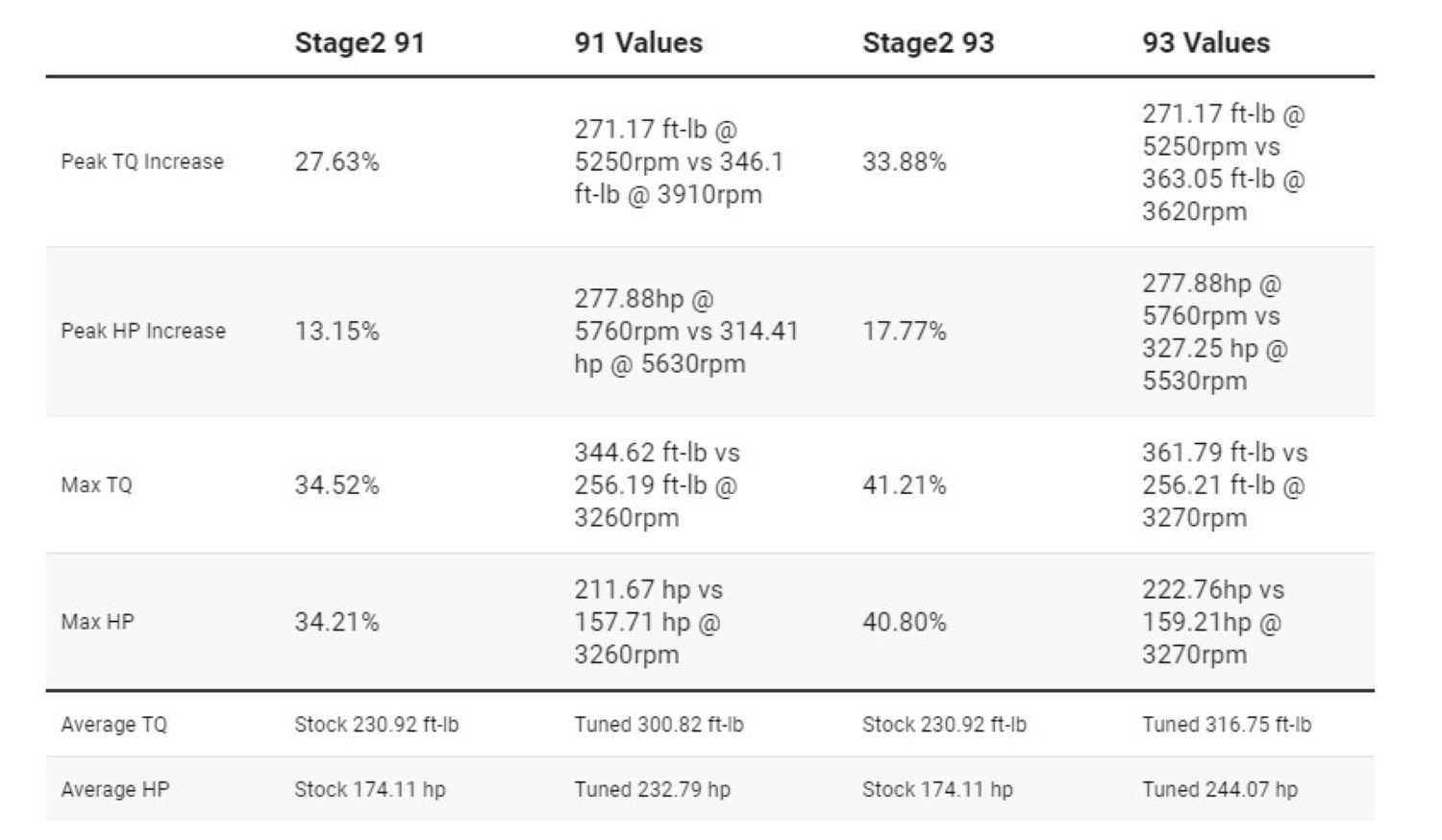Screen dimensions: 1442x840
Task: Click the Stage2 91 column header
Action: click(360, 43)
